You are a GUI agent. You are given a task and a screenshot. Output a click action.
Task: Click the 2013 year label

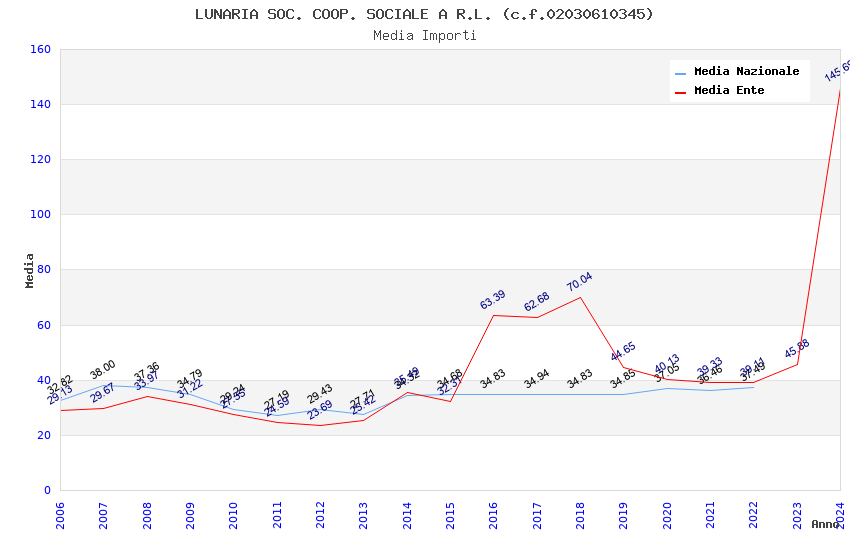click(363, 515)
